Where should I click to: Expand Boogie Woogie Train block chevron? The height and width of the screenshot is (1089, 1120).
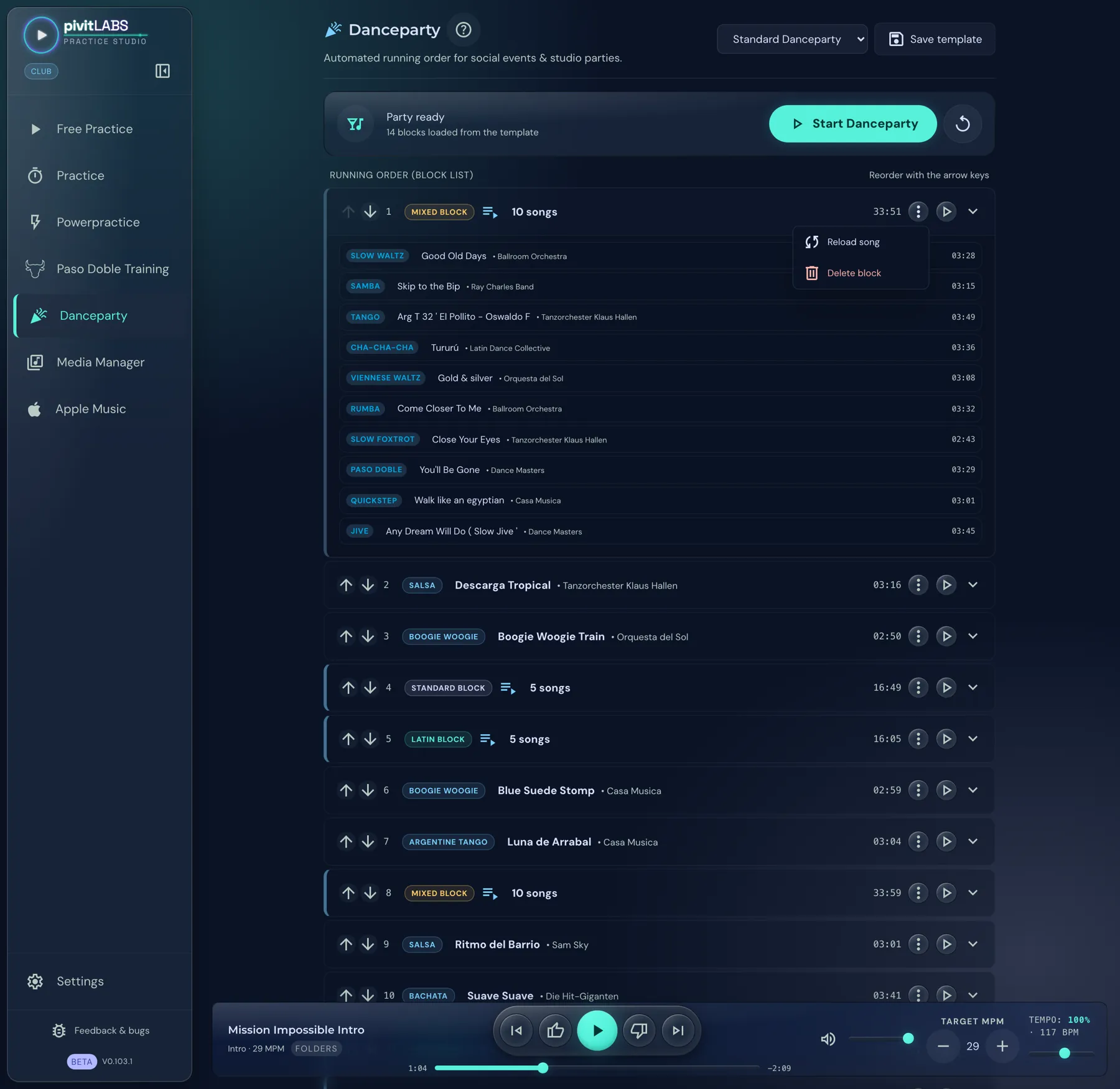click(x=973, y=636)
